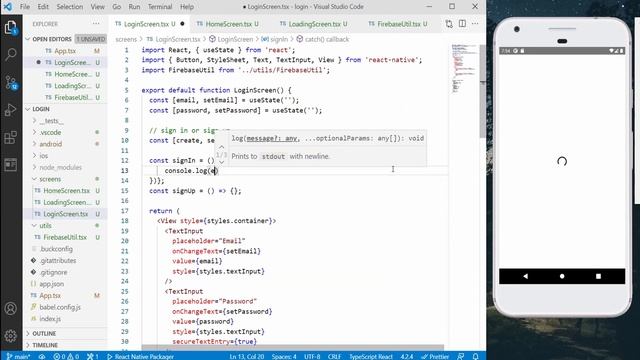Screen dimensions: 640x360
Task: Open app.json file in explorer
Action: tap(51, 284)
